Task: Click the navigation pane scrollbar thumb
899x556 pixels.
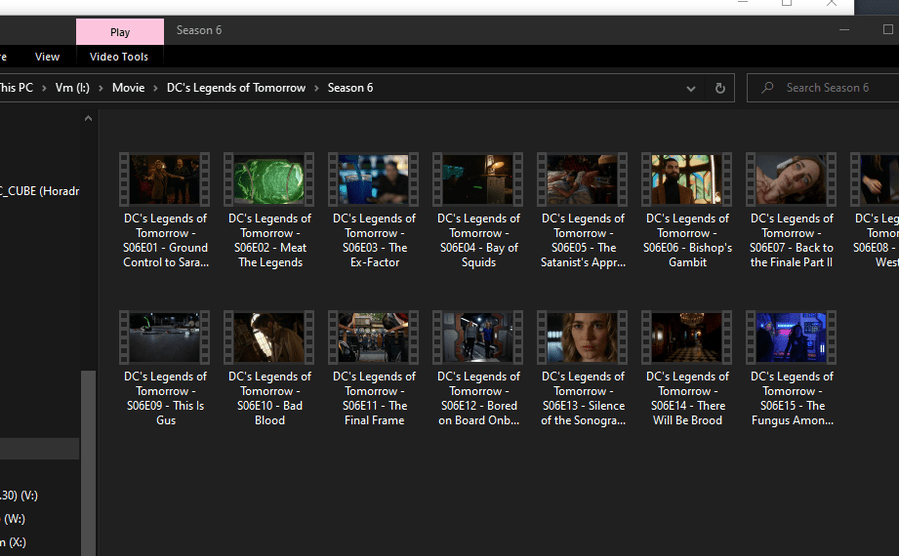Action: [x=88, y=463]
